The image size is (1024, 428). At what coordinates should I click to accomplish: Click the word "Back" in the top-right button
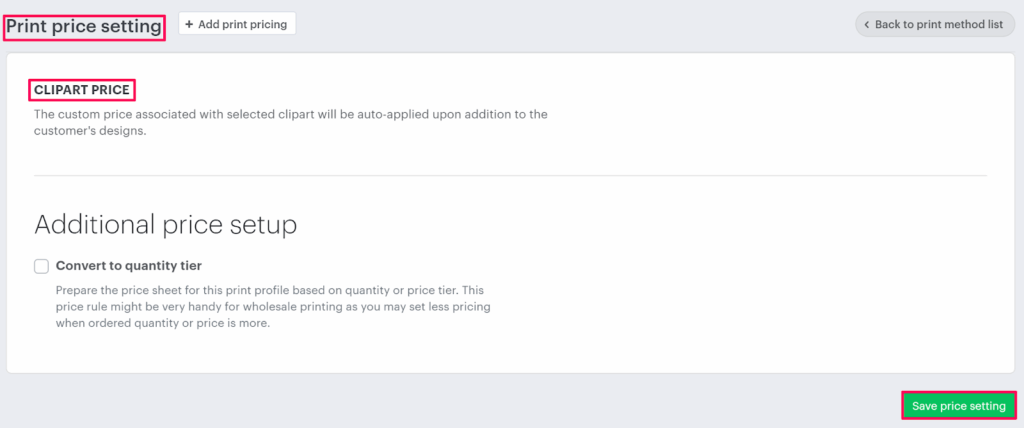pyautogui.click(x=889, y=25)
